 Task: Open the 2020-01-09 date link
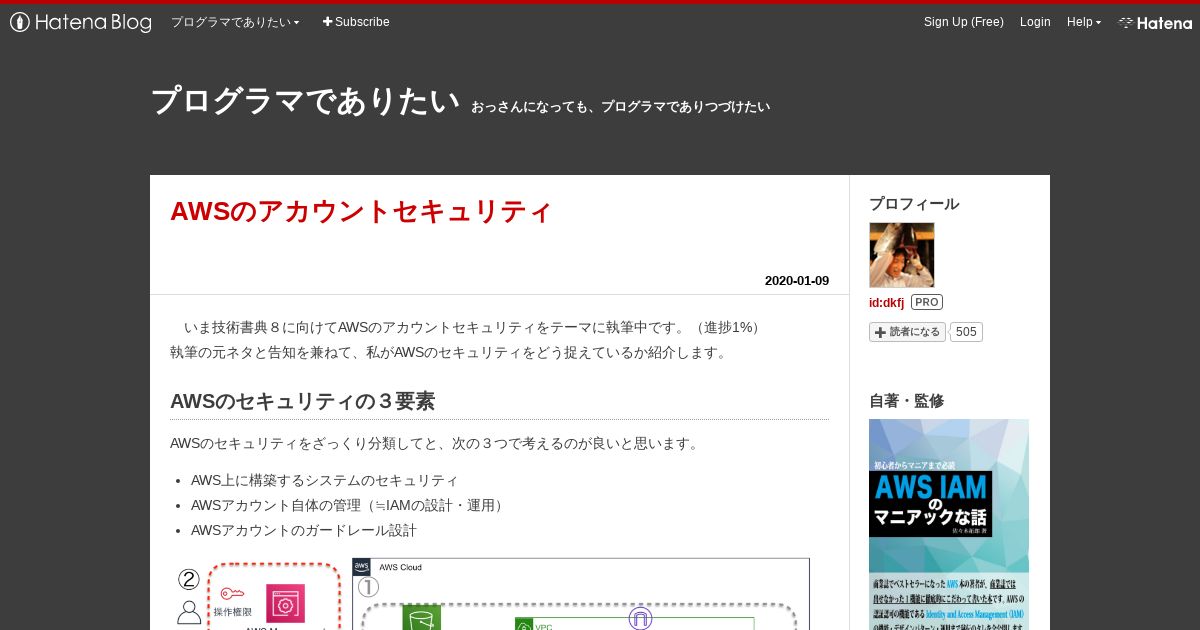797,281
